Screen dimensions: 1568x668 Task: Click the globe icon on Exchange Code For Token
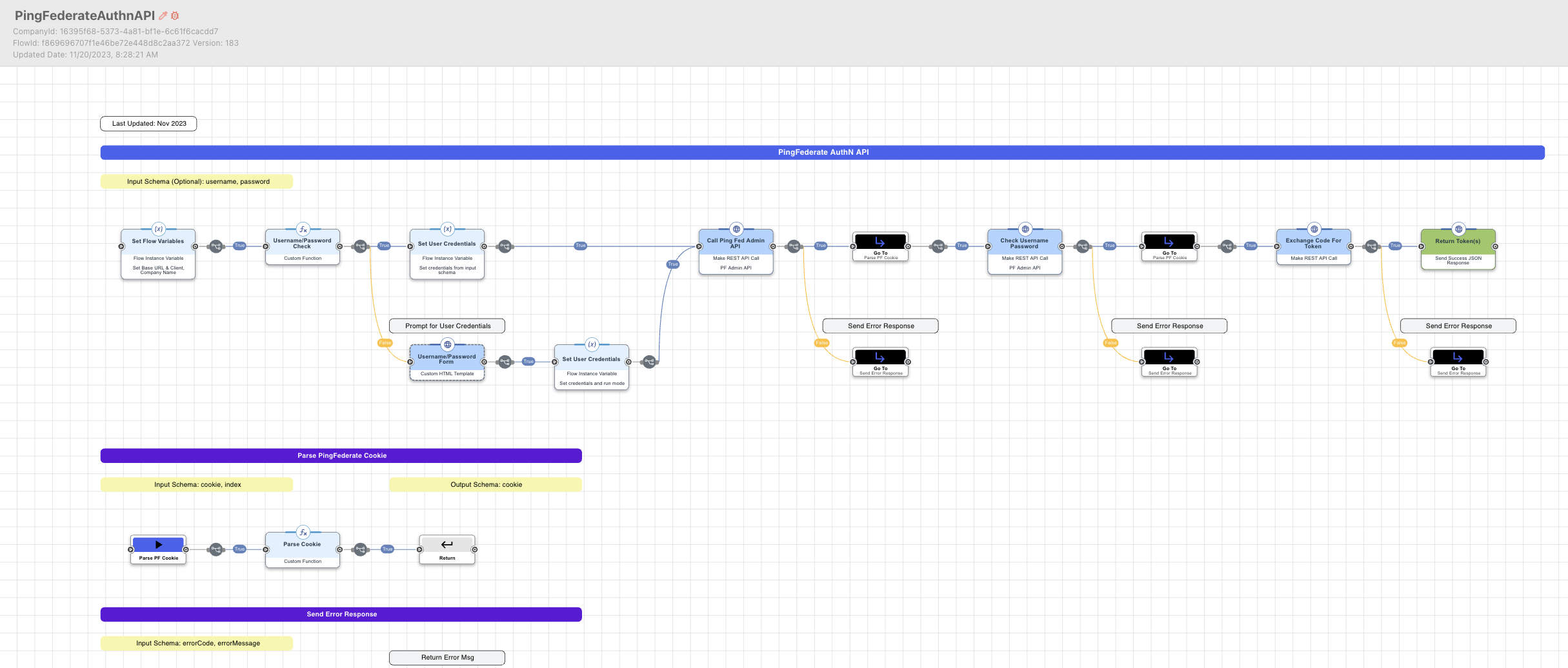coord(1314,229)
